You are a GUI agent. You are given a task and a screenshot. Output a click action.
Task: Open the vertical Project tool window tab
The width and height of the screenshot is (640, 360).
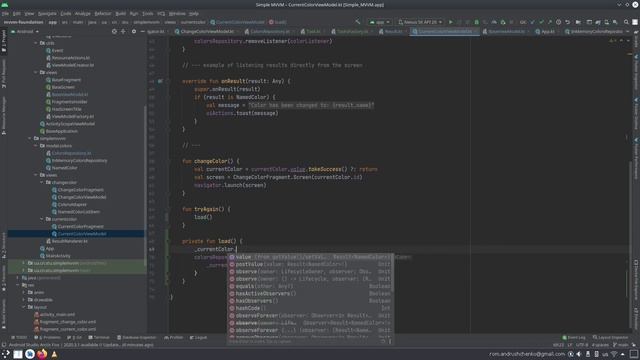[4, 41]
